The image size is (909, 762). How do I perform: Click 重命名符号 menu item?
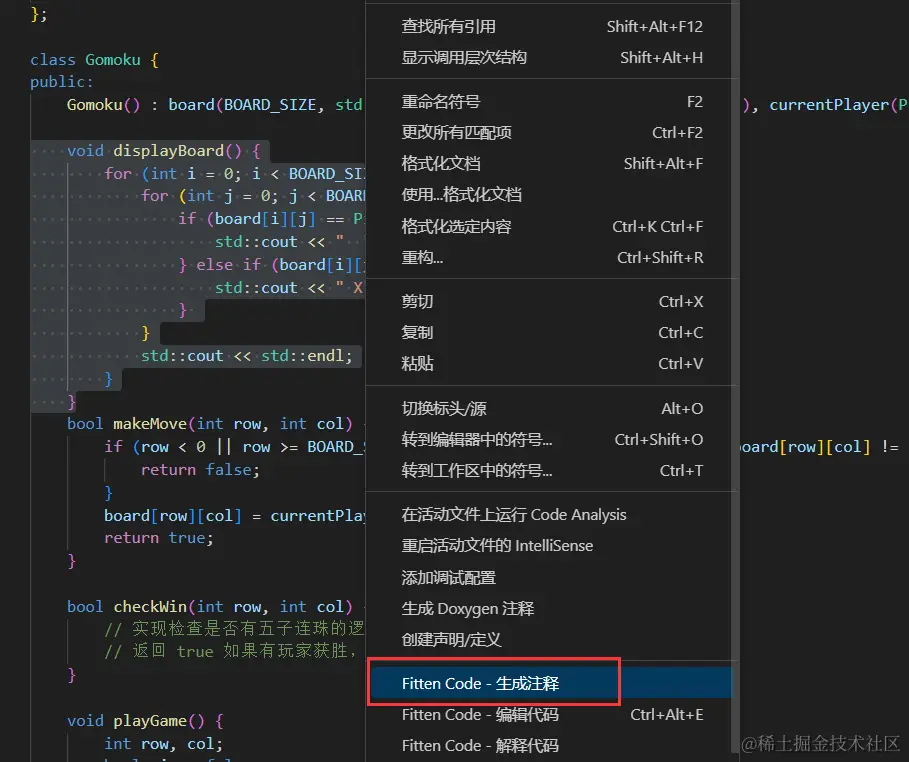pos(551,102)
